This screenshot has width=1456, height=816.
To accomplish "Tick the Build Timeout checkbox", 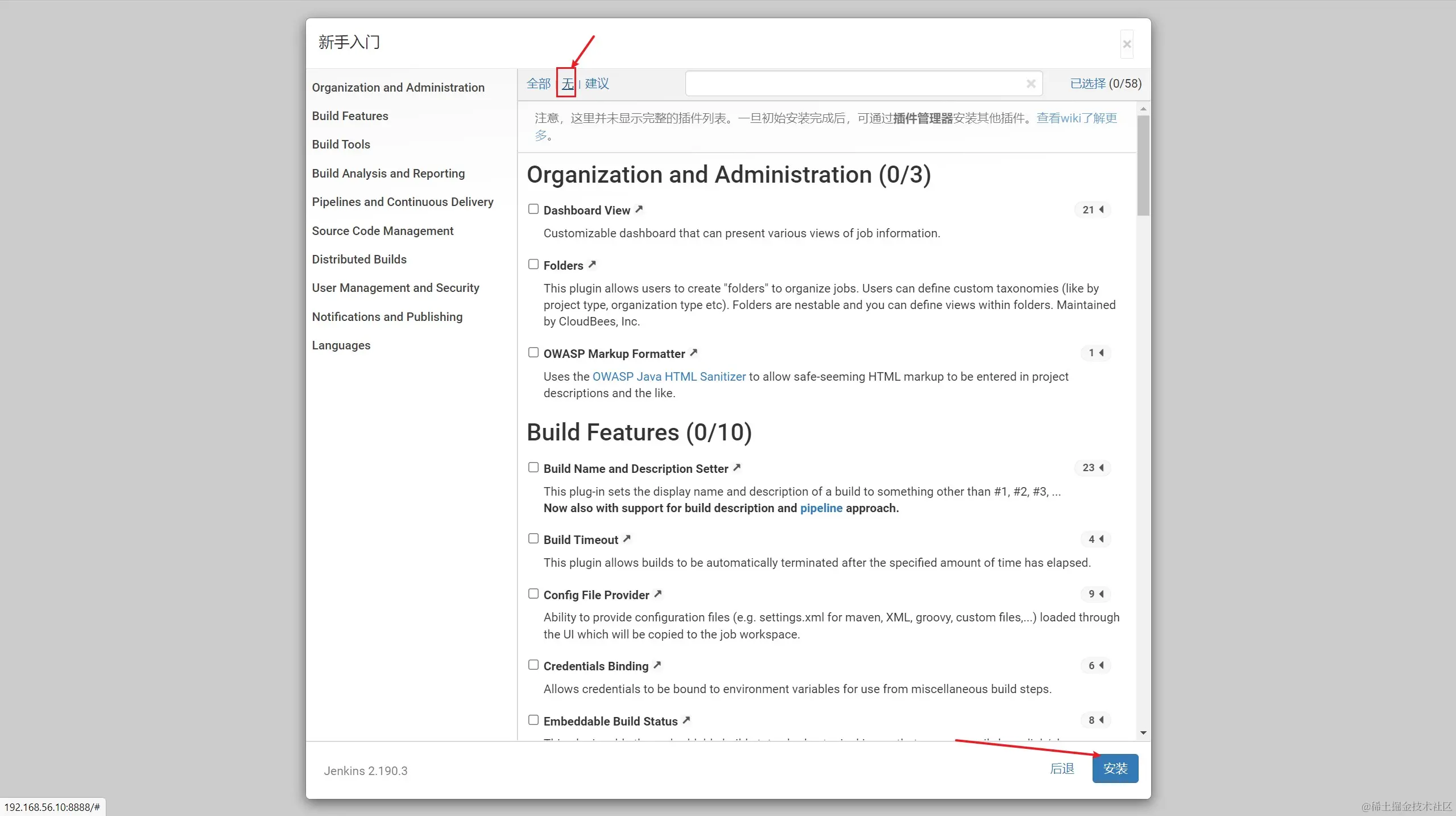I will click(x=533, y=539).
